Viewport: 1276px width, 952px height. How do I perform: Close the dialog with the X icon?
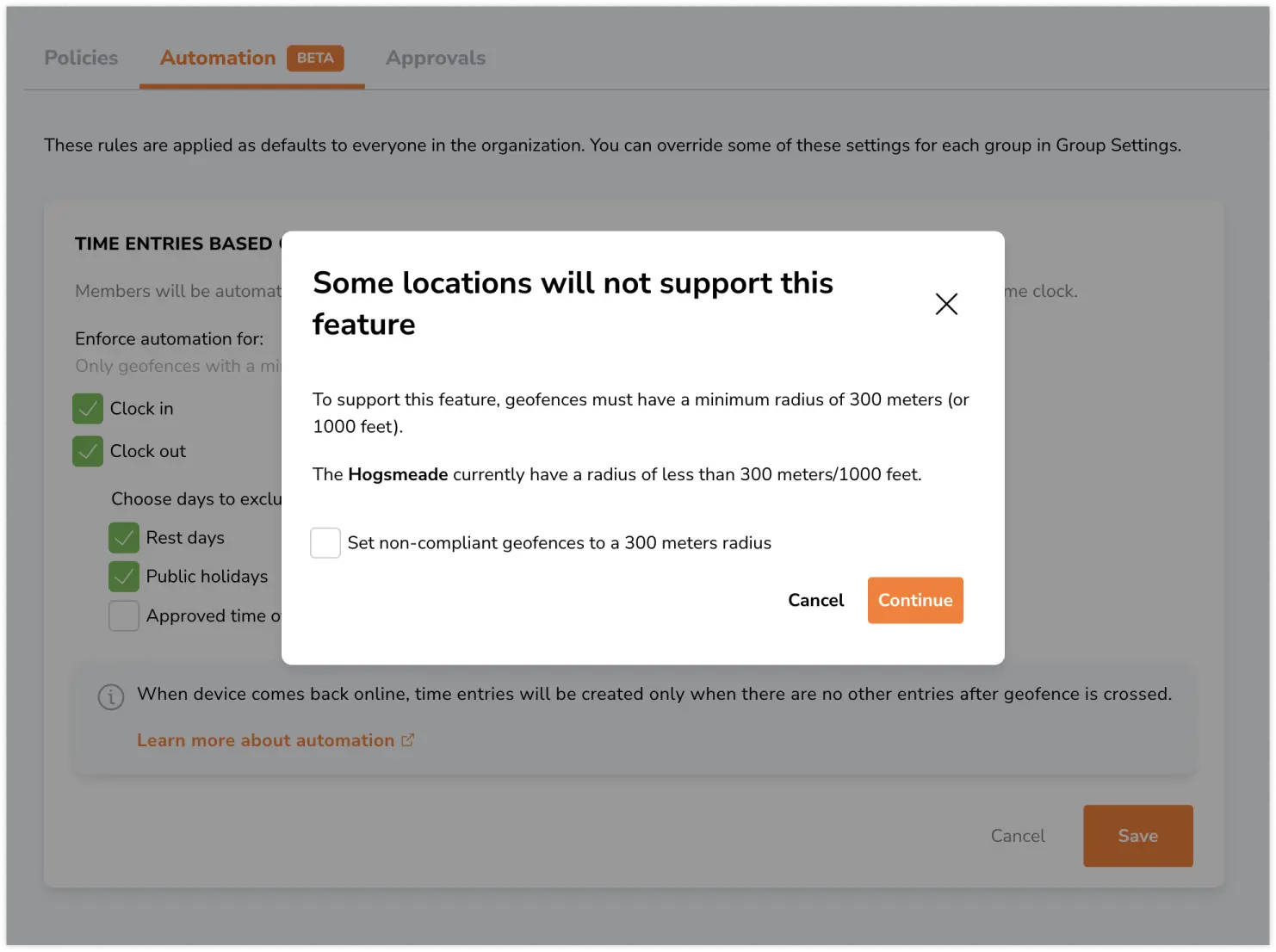click(x=946, y=304)
